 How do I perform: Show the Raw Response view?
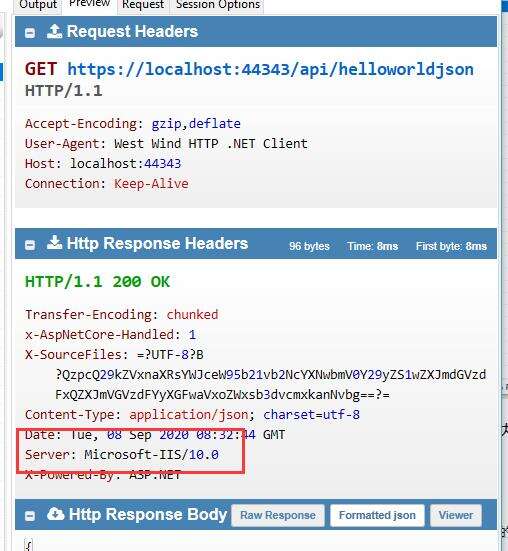(278, 516)
